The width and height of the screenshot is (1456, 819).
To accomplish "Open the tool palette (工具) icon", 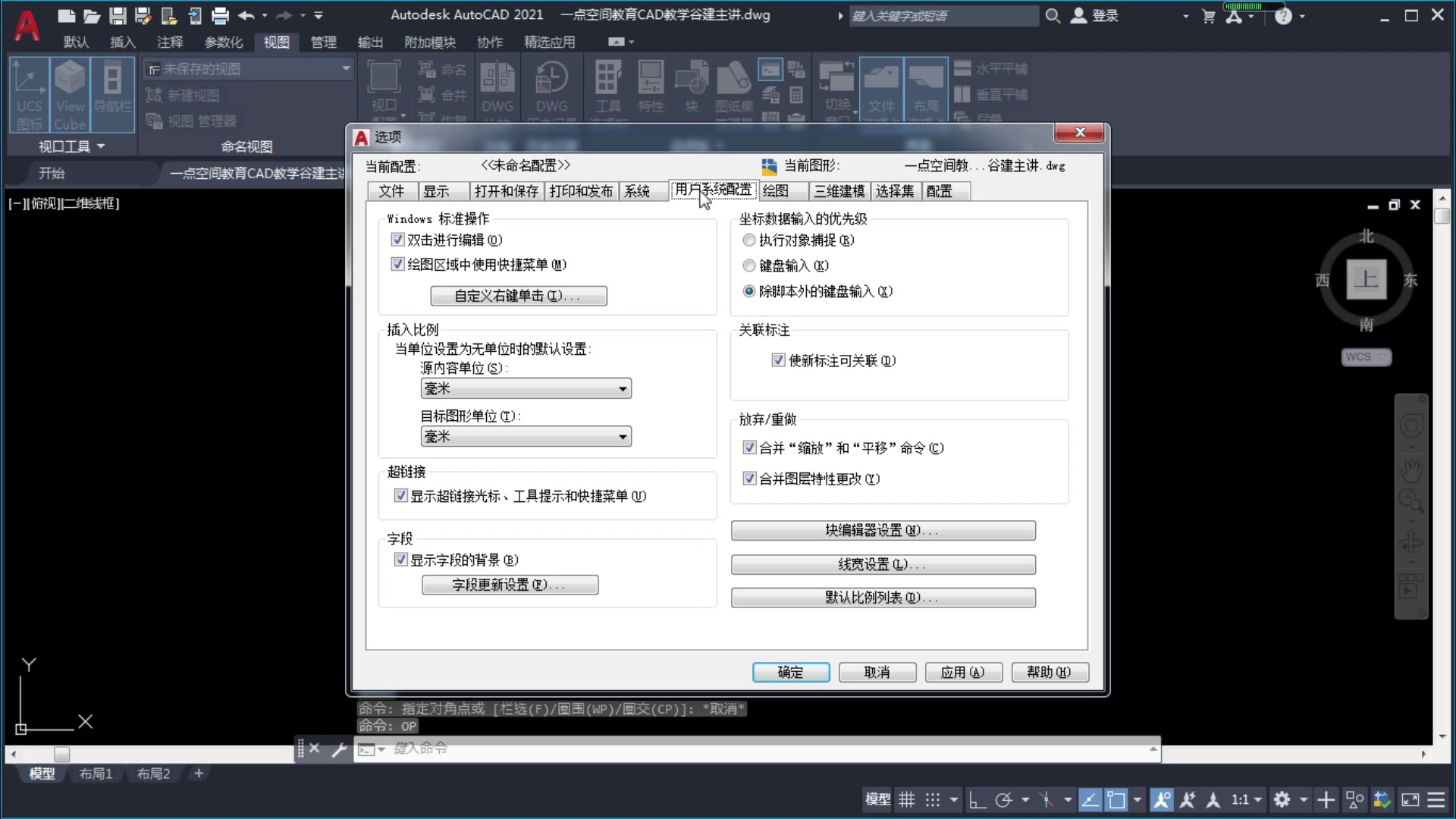I will coord(607,87).
